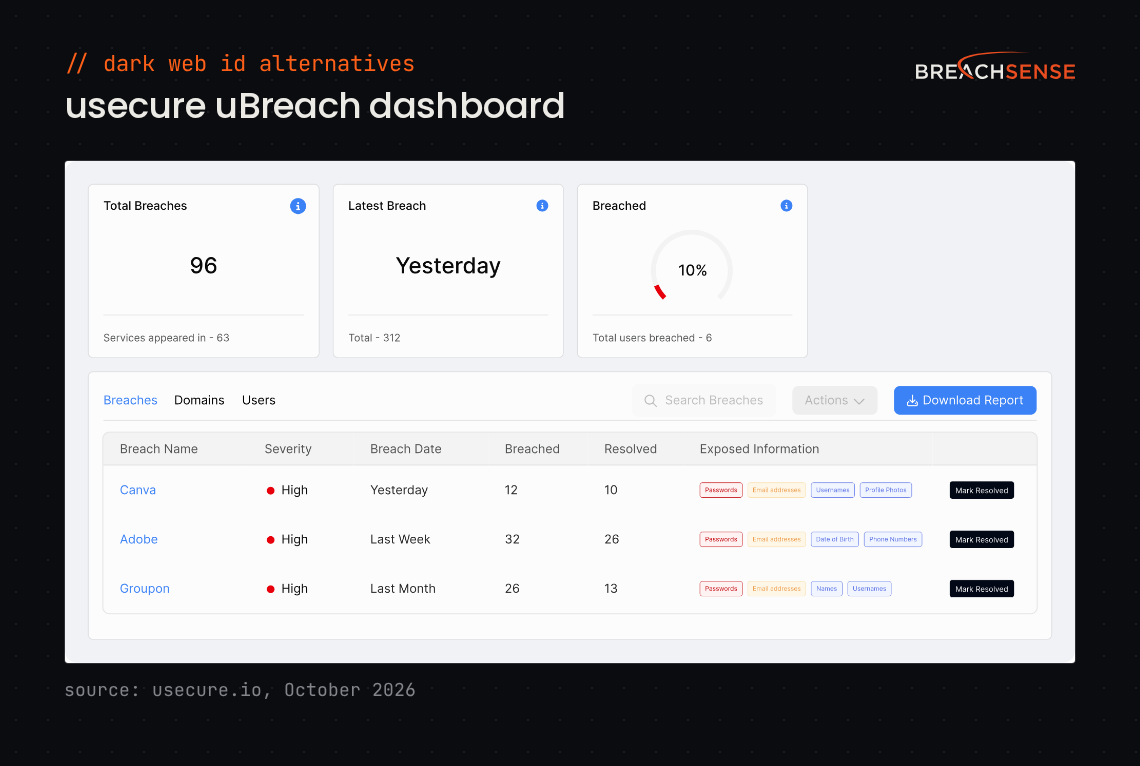Click the Passwords tag in Groupon row
1140x766 pixels.
pos(721,589)
